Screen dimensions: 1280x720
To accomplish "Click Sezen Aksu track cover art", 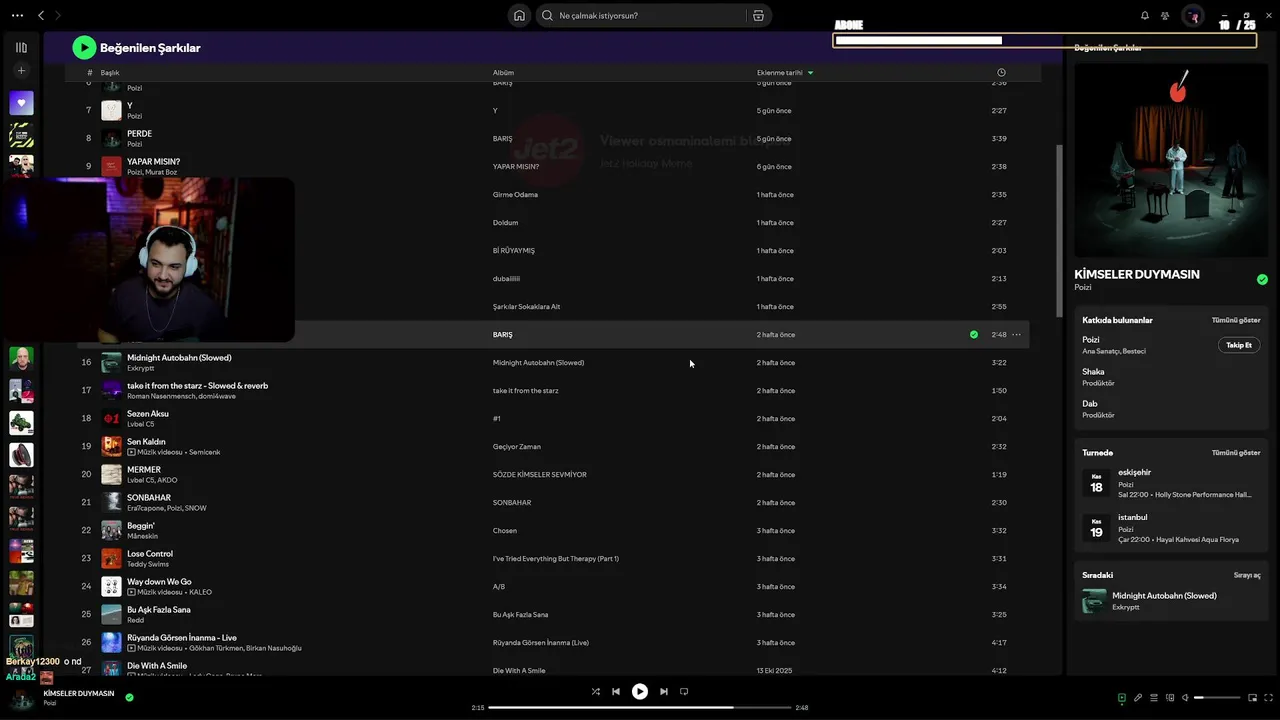I will (111, 418).
